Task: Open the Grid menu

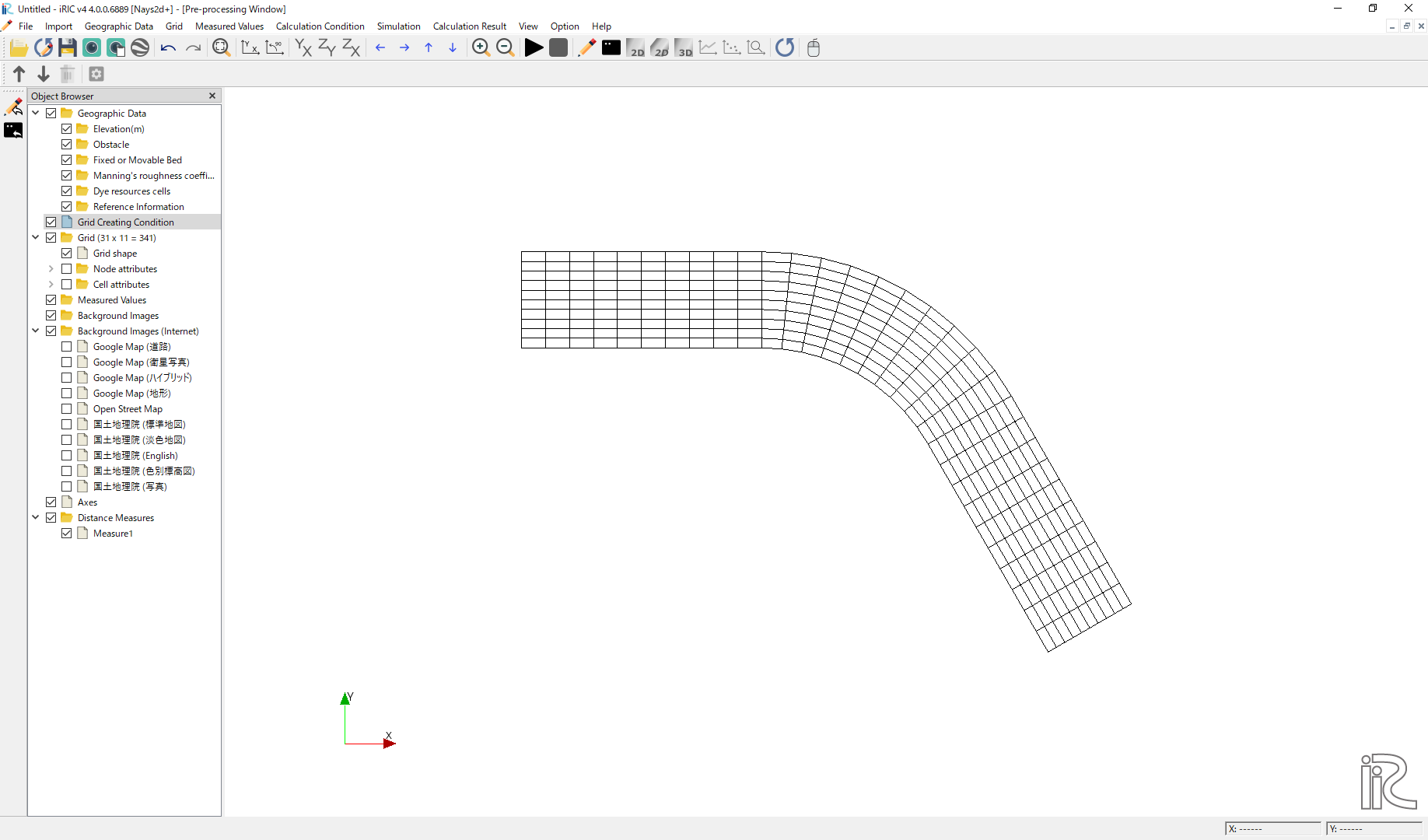Action: click(x=174, y=26)
